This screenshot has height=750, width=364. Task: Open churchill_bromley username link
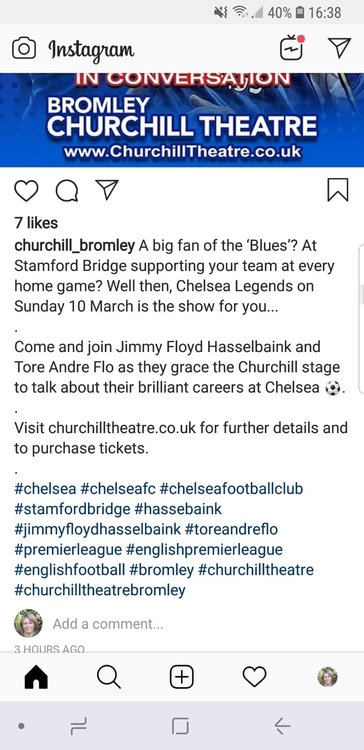point(75,246)
